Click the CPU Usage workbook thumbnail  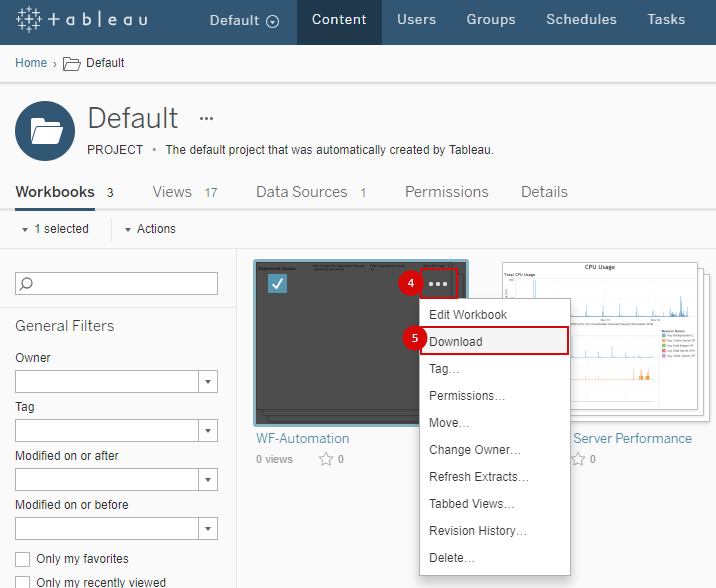pos(639,340)
